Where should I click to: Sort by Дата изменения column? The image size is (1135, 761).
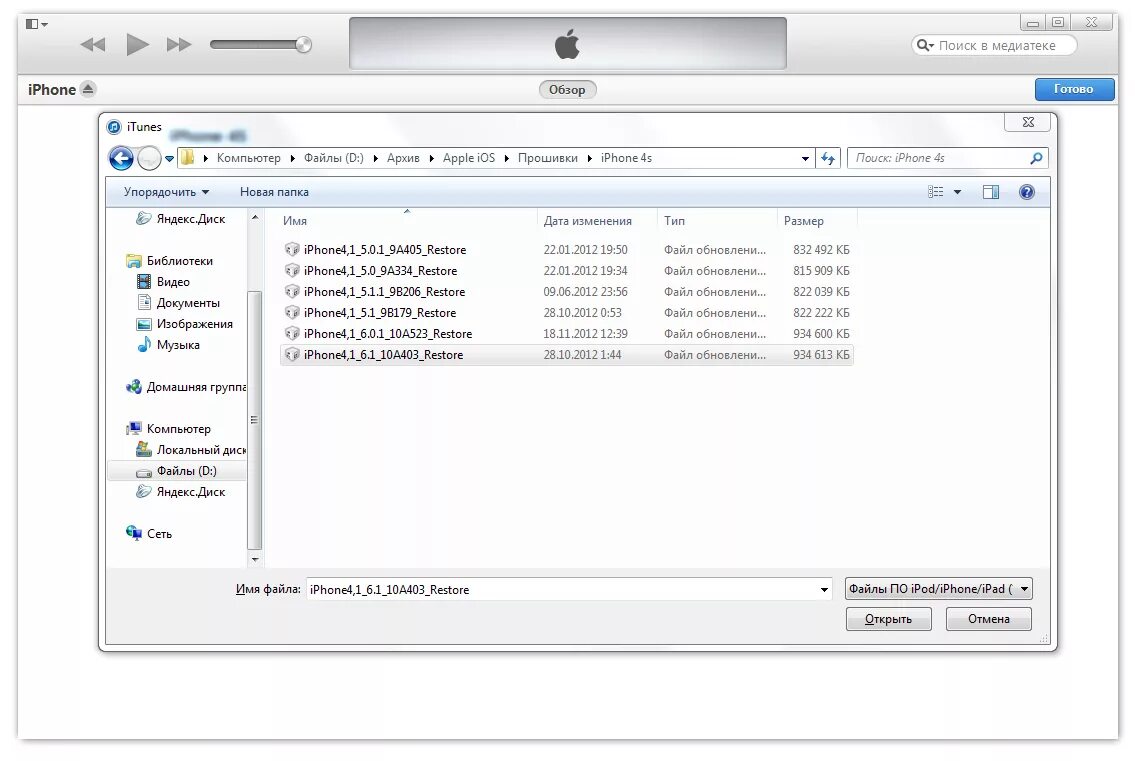pyautogui.click(x=588, y=221)
